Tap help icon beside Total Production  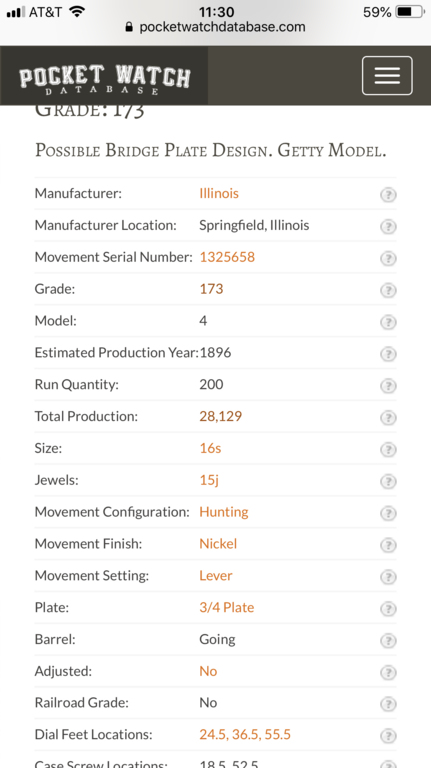pyautogui.click(x=388, y=418)
